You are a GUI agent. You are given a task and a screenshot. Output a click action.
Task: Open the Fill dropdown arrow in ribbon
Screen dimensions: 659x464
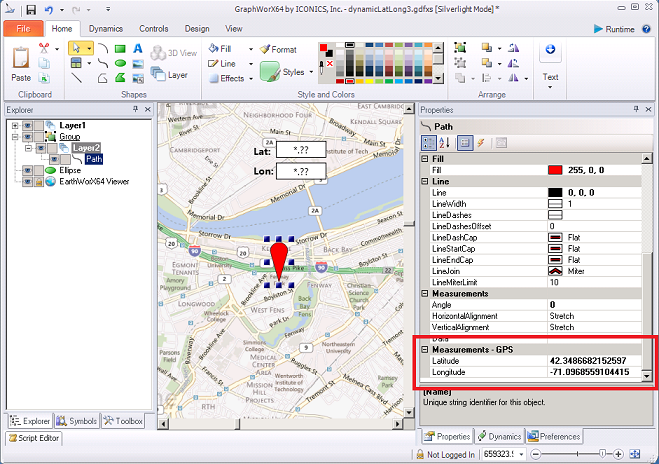(251, 49)
